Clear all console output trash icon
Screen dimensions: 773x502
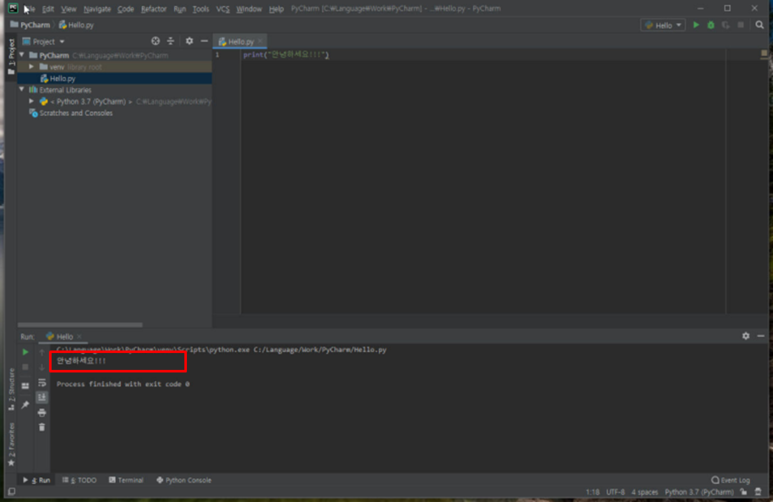42,427
